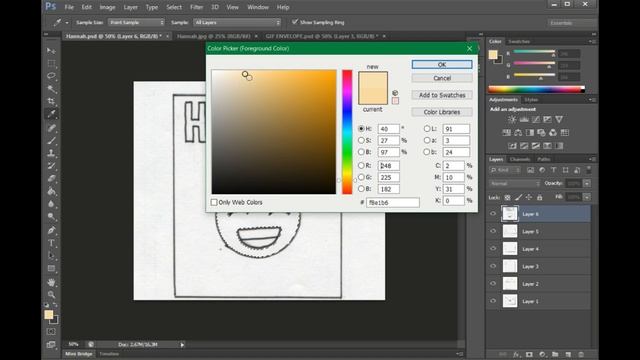
Task: Select the Move tool
Action: pos(51,51)
